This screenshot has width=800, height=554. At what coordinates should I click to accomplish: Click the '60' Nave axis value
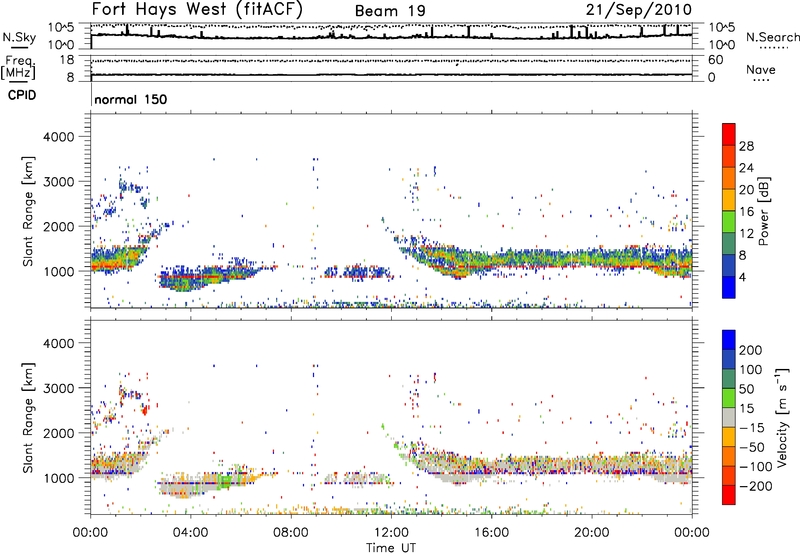point(716,60)
